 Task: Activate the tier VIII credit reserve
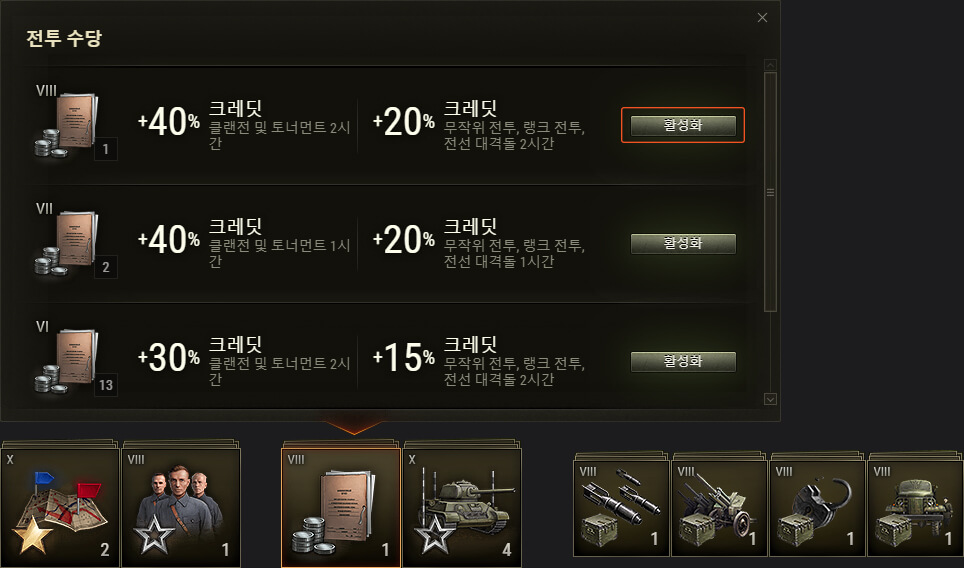coord(683,125)
